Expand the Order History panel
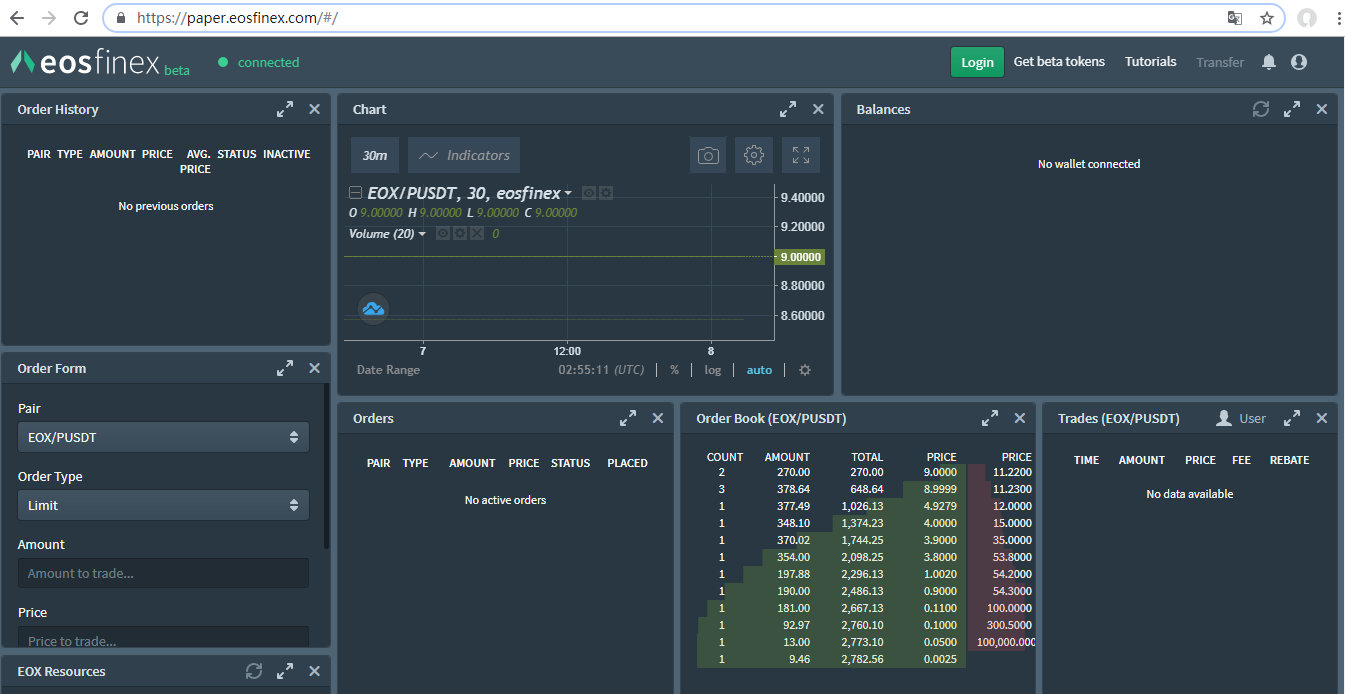 [x=285, y=109]
